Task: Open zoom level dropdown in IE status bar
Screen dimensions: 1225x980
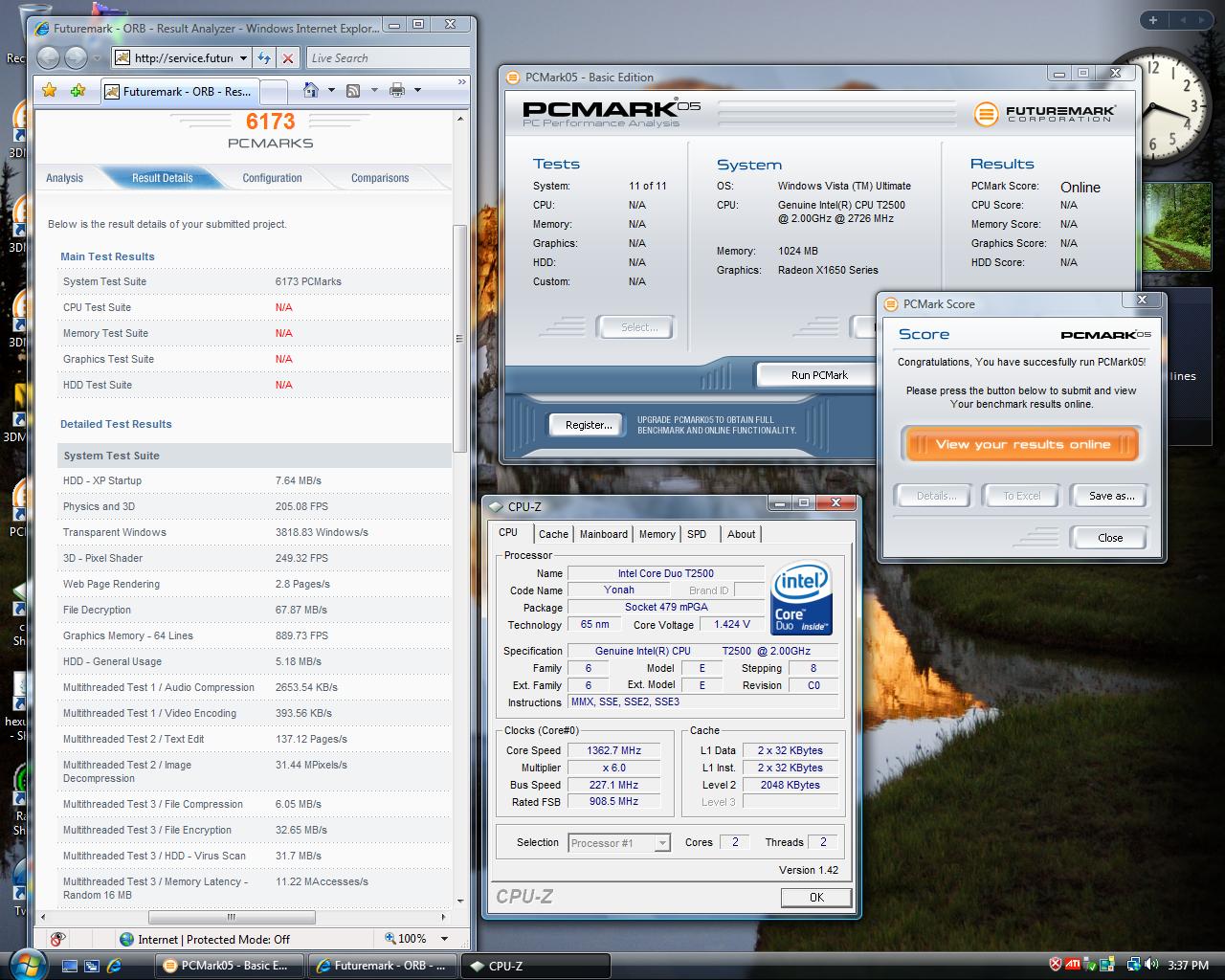Action: click(444, 939)
